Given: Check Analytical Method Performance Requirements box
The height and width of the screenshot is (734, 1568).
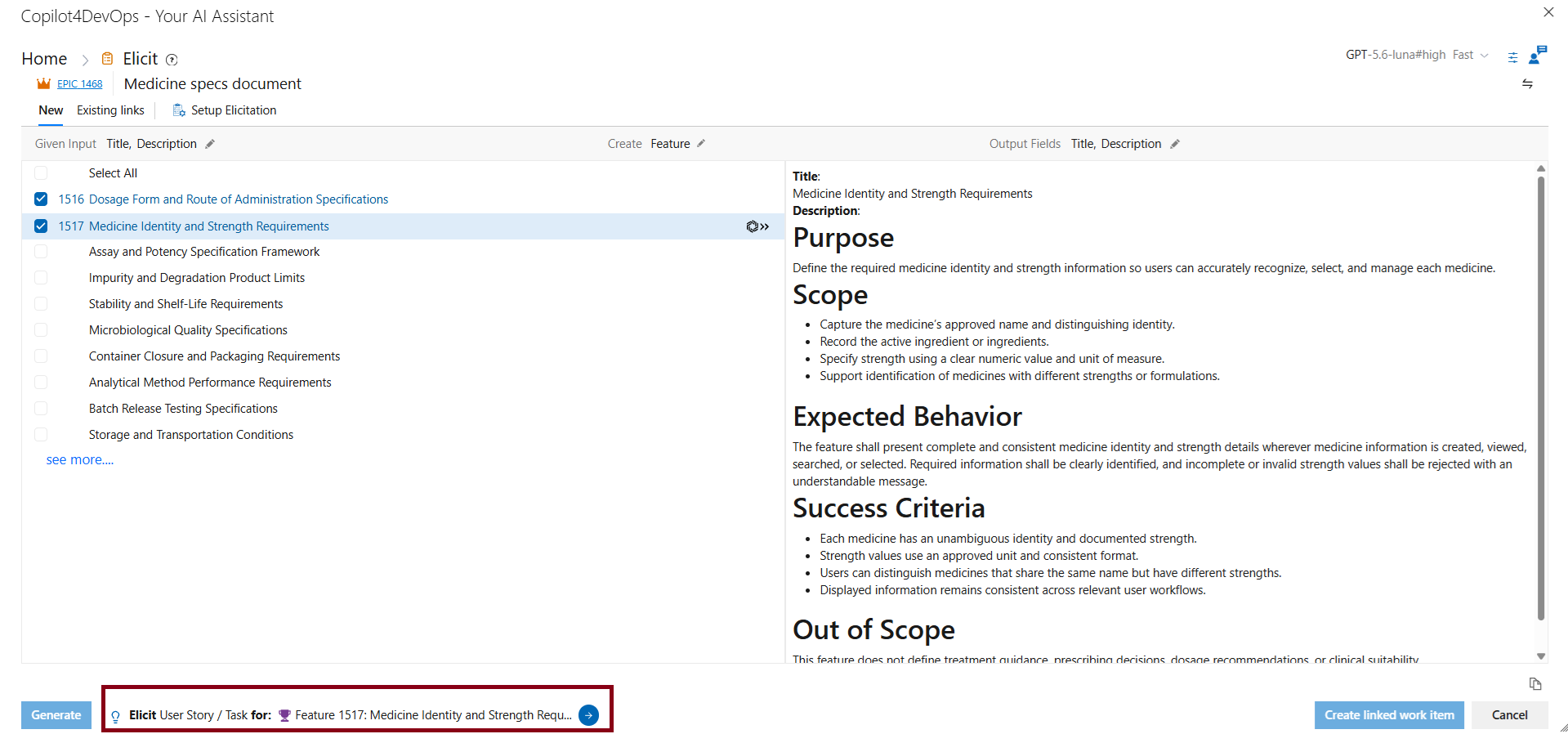Looking at the screenshot, I should 41,383.
